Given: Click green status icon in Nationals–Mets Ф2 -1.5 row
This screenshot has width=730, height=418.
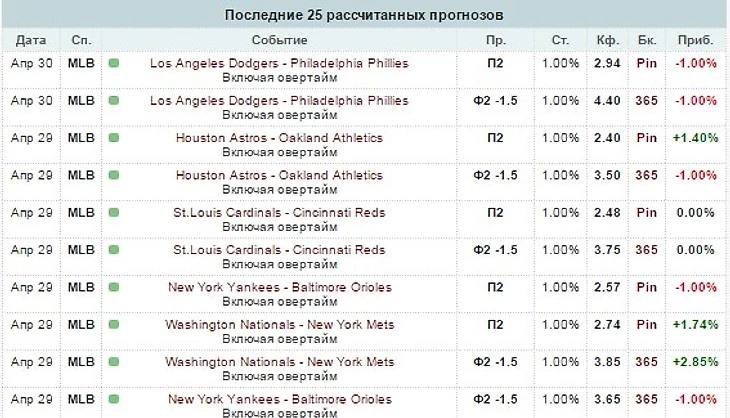Looking at the screenshot, I should pos(113,362).
